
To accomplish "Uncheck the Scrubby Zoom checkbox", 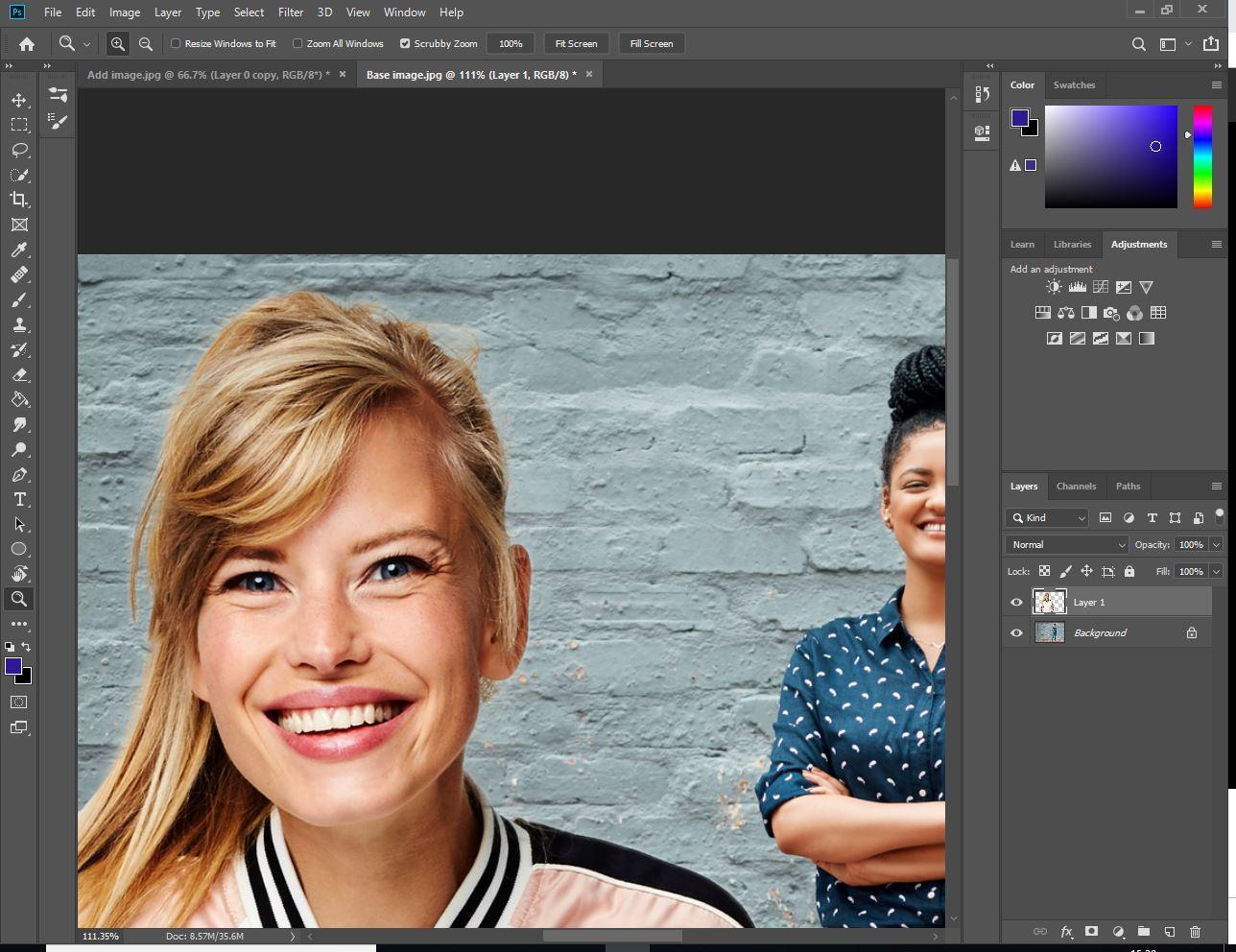I will point(405,43).
